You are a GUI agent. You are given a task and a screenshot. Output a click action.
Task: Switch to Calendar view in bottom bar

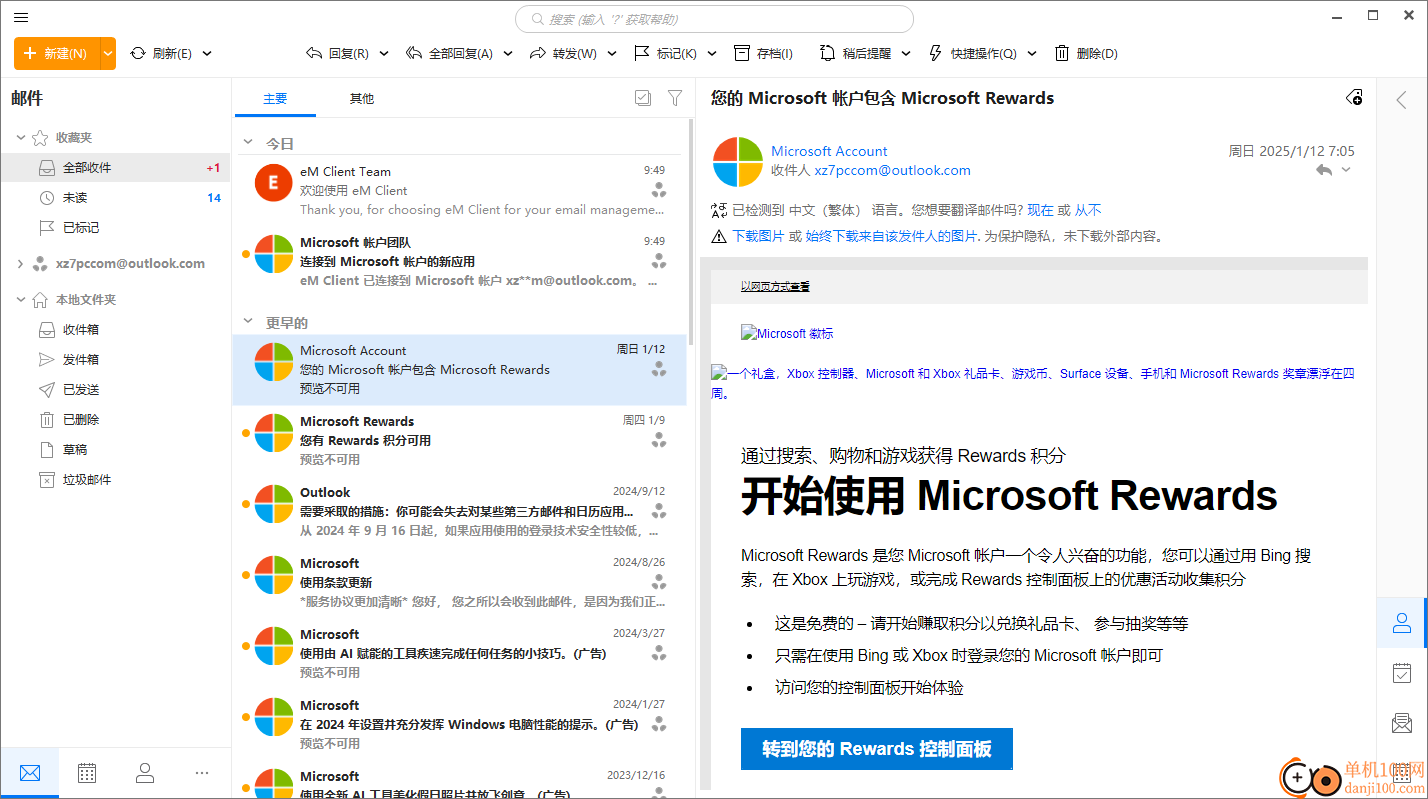[x=87, y=772]
